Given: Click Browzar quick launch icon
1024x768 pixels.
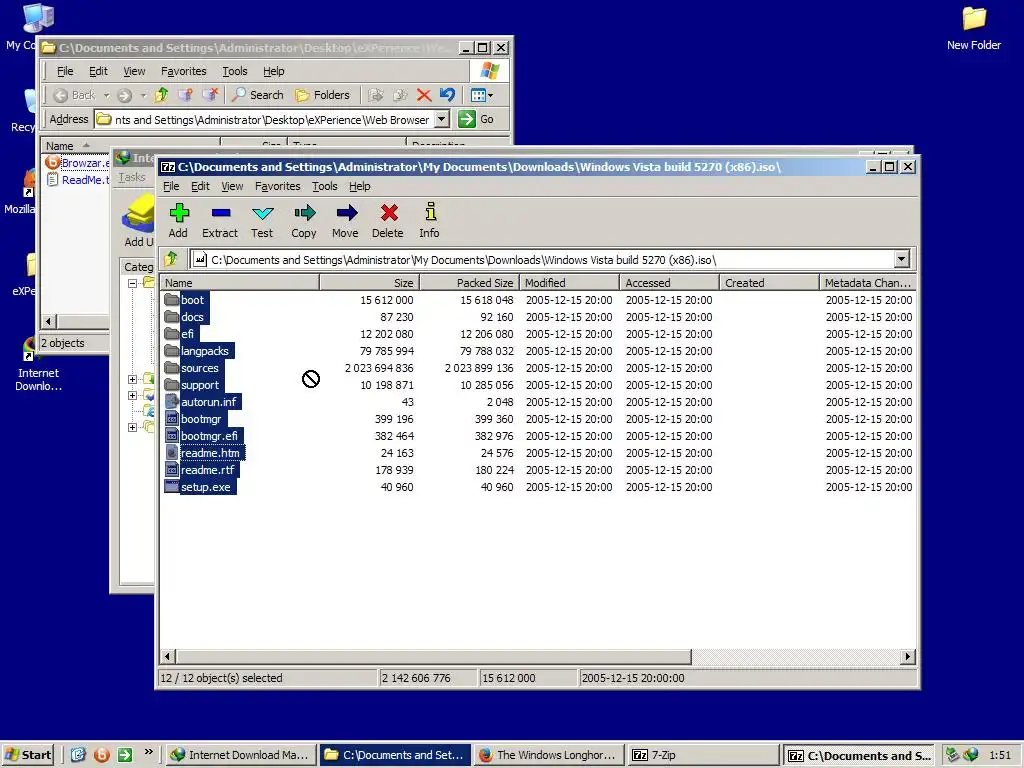Looking at the screenshot, I should click(102, 755).
